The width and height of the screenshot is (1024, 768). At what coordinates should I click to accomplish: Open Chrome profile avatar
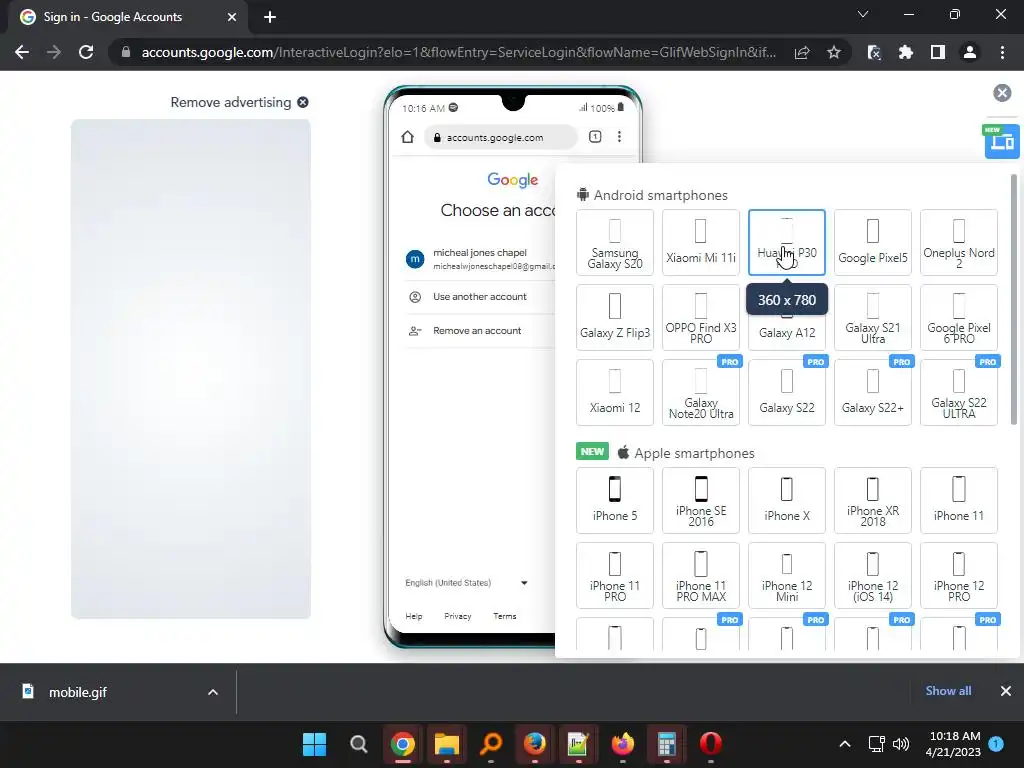click(x=970, y=52)
